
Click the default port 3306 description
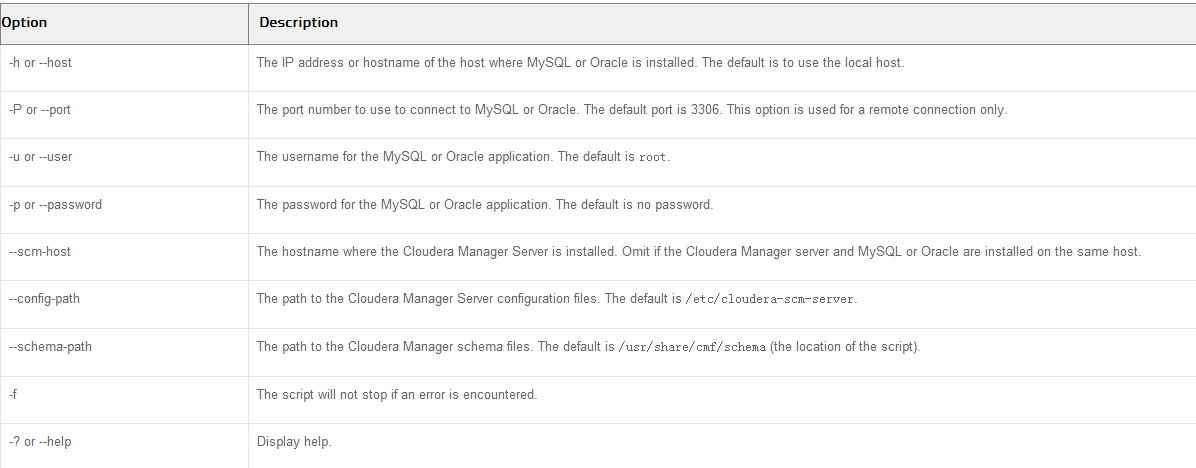tap(632, 110)
